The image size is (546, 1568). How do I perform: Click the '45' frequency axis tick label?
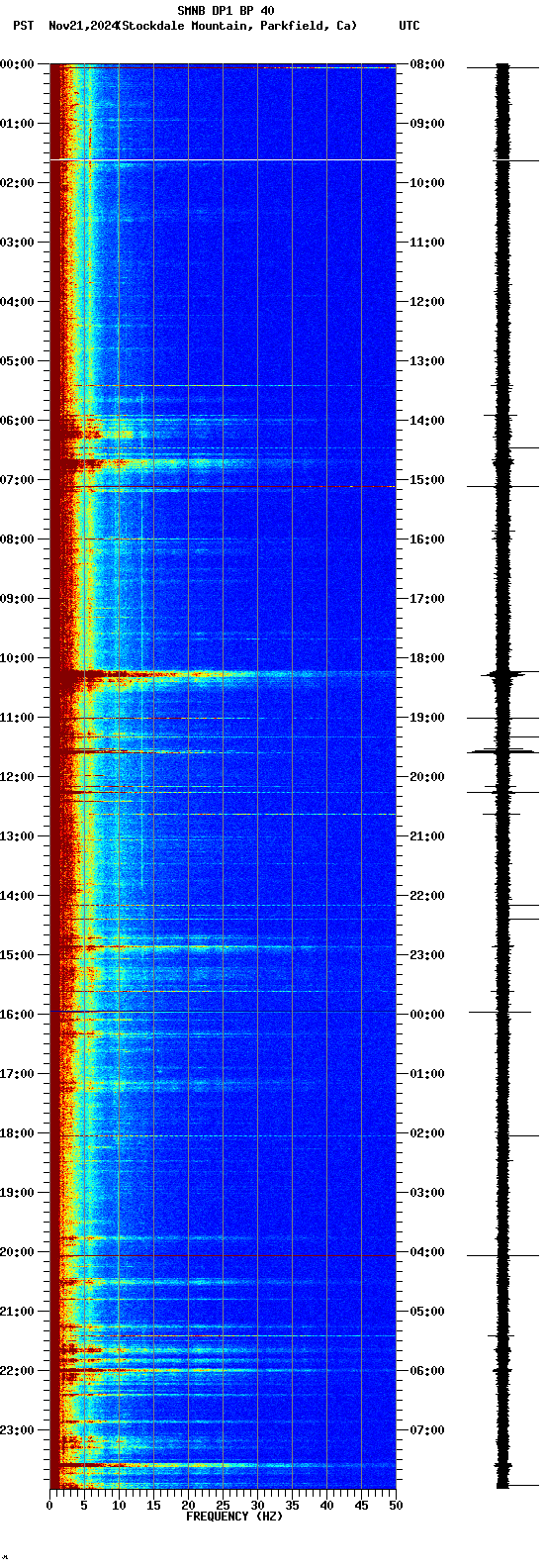361,1506
